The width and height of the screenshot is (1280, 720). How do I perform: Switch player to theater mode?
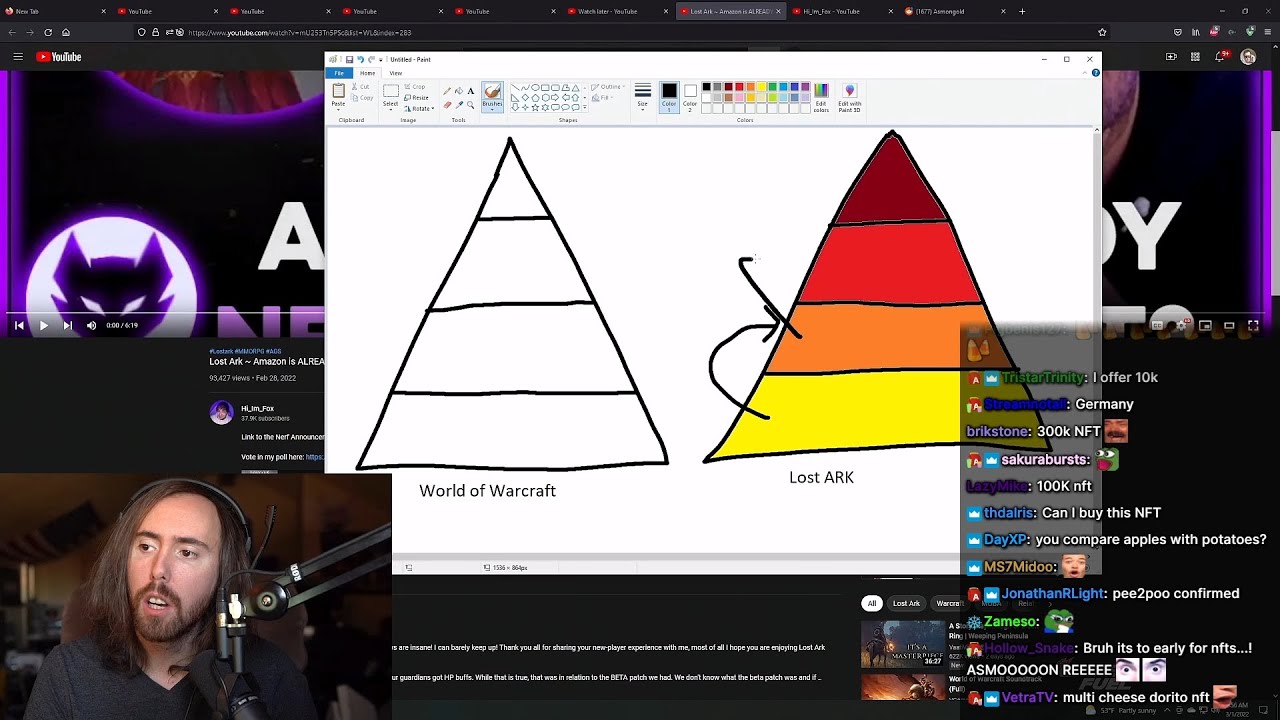click(1229, 326)
